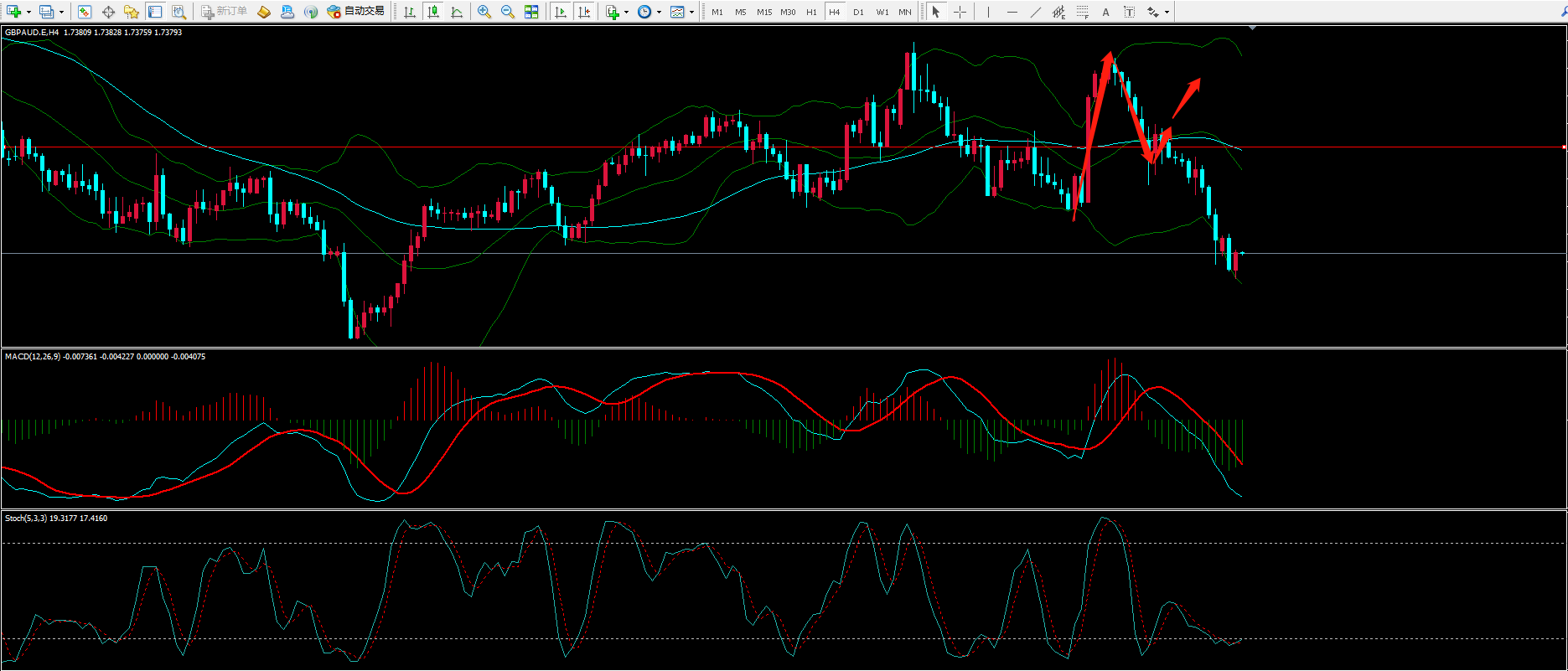1568x671 pixels.
Task: Click the 新订单 new order button
Action: [223, 12]
